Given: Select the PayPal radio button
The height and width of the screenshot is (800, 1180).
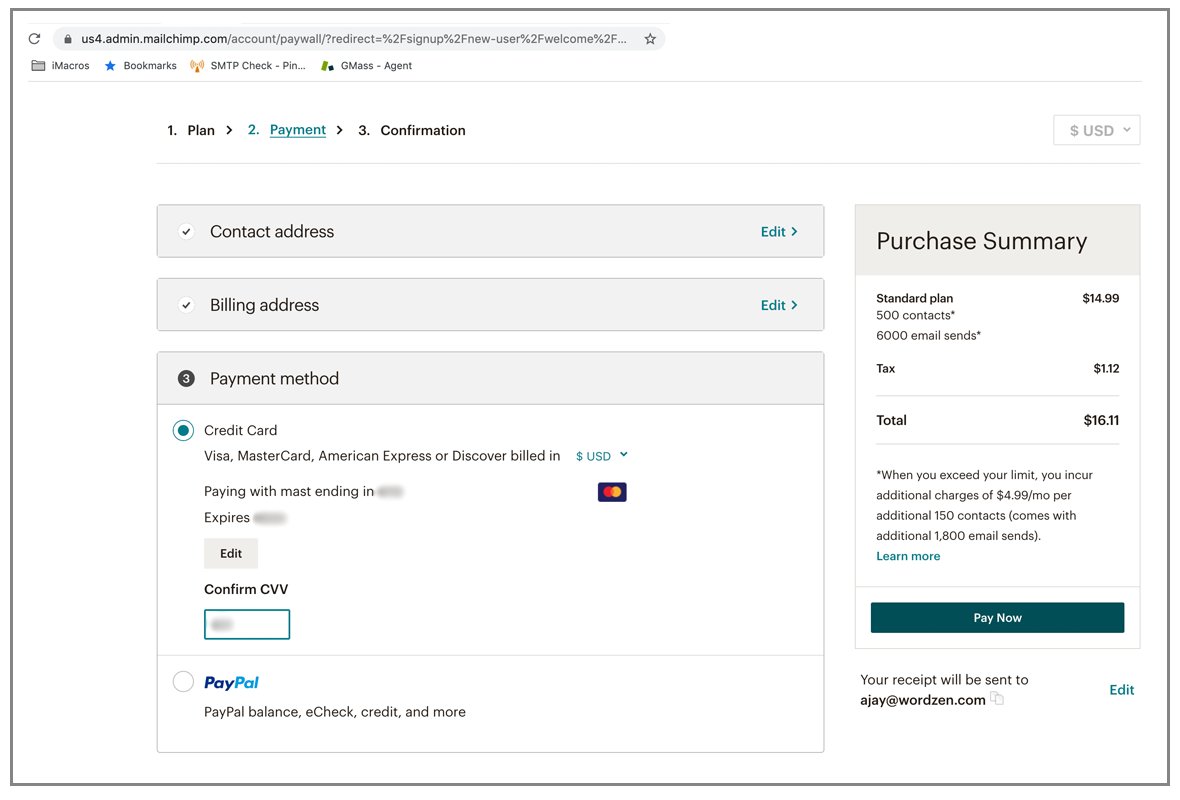Looking at the screenshot, I should [x=183, y=682].
